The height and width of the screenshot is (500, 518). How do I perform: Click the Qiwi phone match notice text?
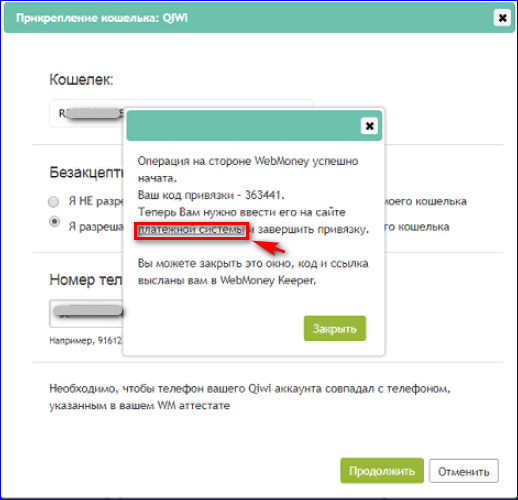[x=250, y=397]
